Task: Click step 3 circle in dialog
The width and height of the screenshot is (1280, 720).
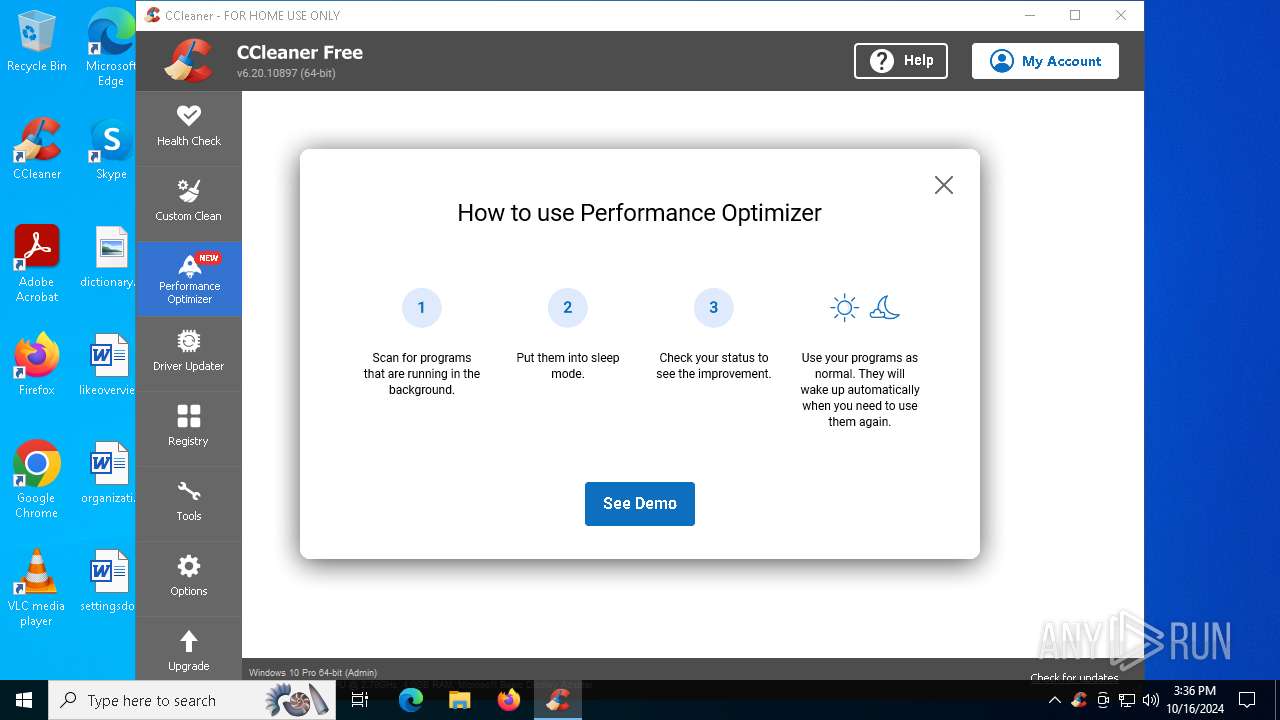Action: 713,308
